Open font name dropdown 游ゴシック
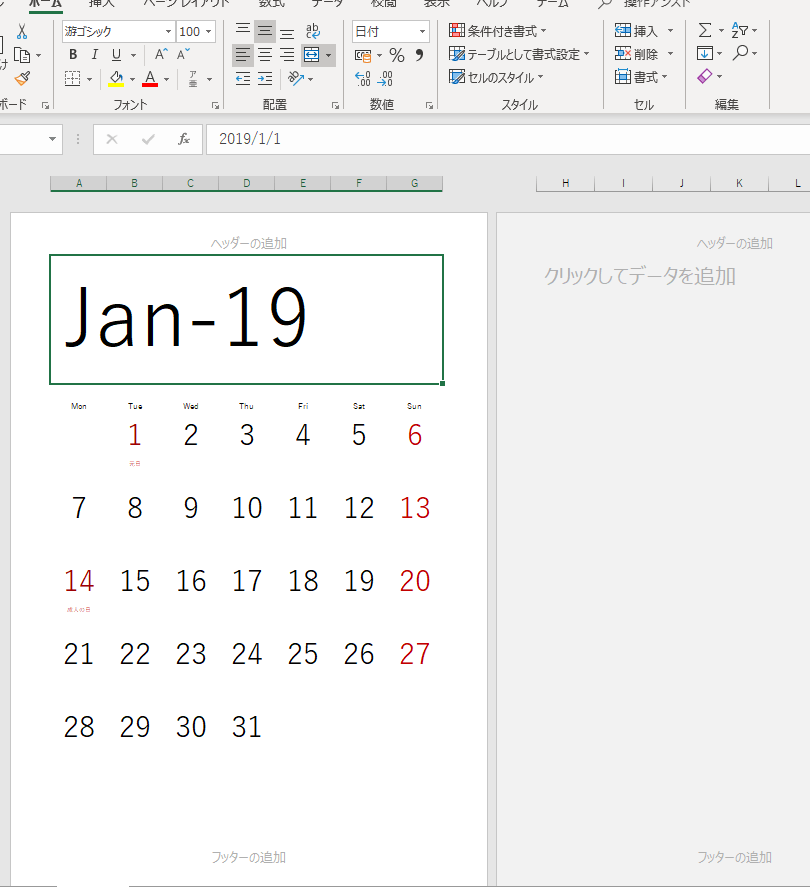This screenshot has height=887, width=810. 169,32
